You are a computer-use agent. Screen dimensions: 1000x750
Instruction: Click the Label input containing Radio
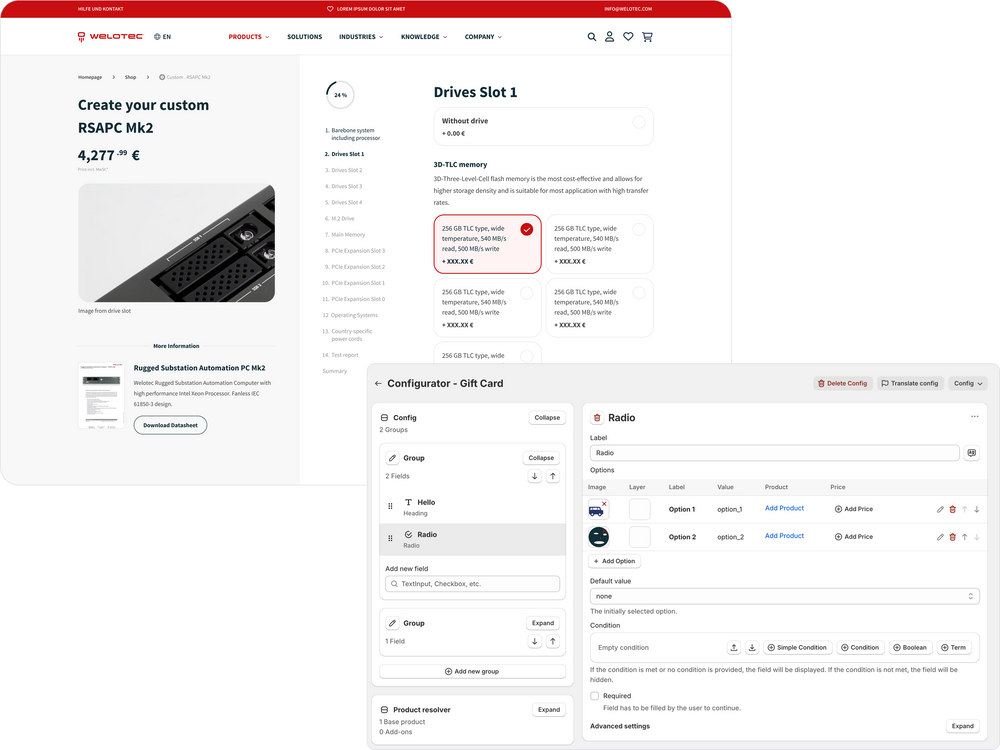(x=774, y=453)
